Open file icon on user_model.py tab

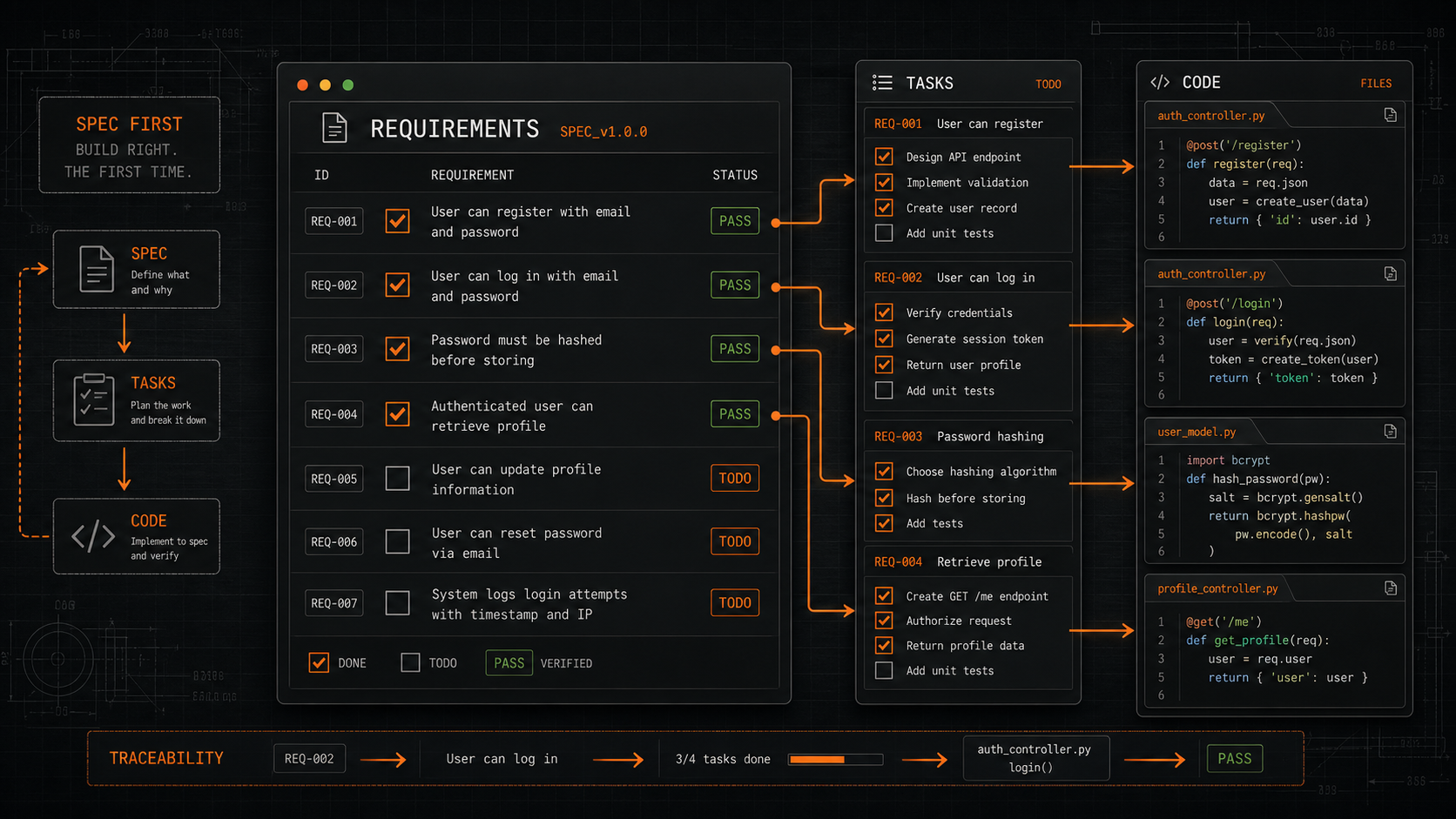click(1390, 432)
